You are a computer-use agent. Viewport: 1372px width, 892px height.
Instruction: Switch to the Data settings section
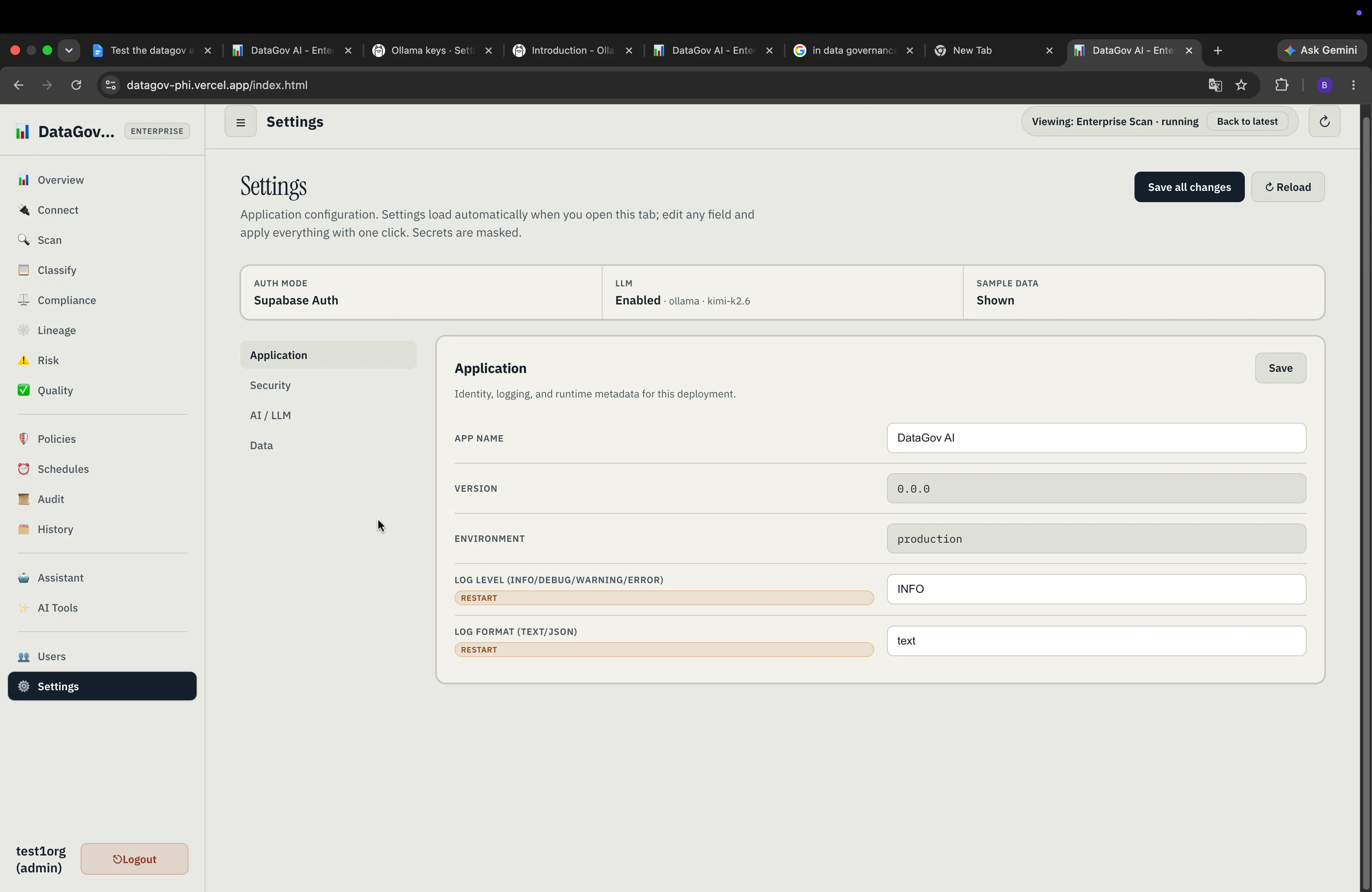pos(328,445)
